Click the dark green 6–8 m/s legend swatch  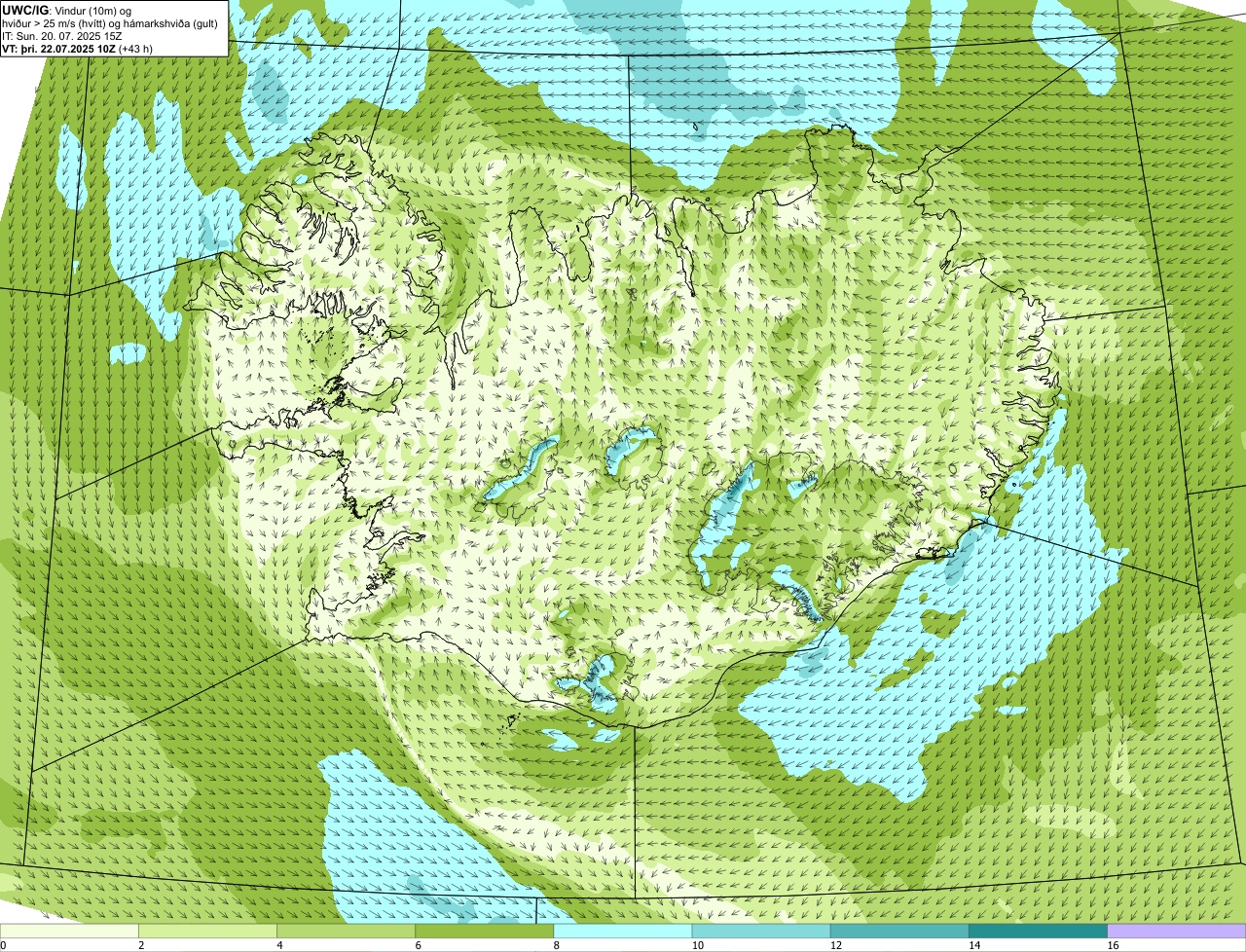485,932
